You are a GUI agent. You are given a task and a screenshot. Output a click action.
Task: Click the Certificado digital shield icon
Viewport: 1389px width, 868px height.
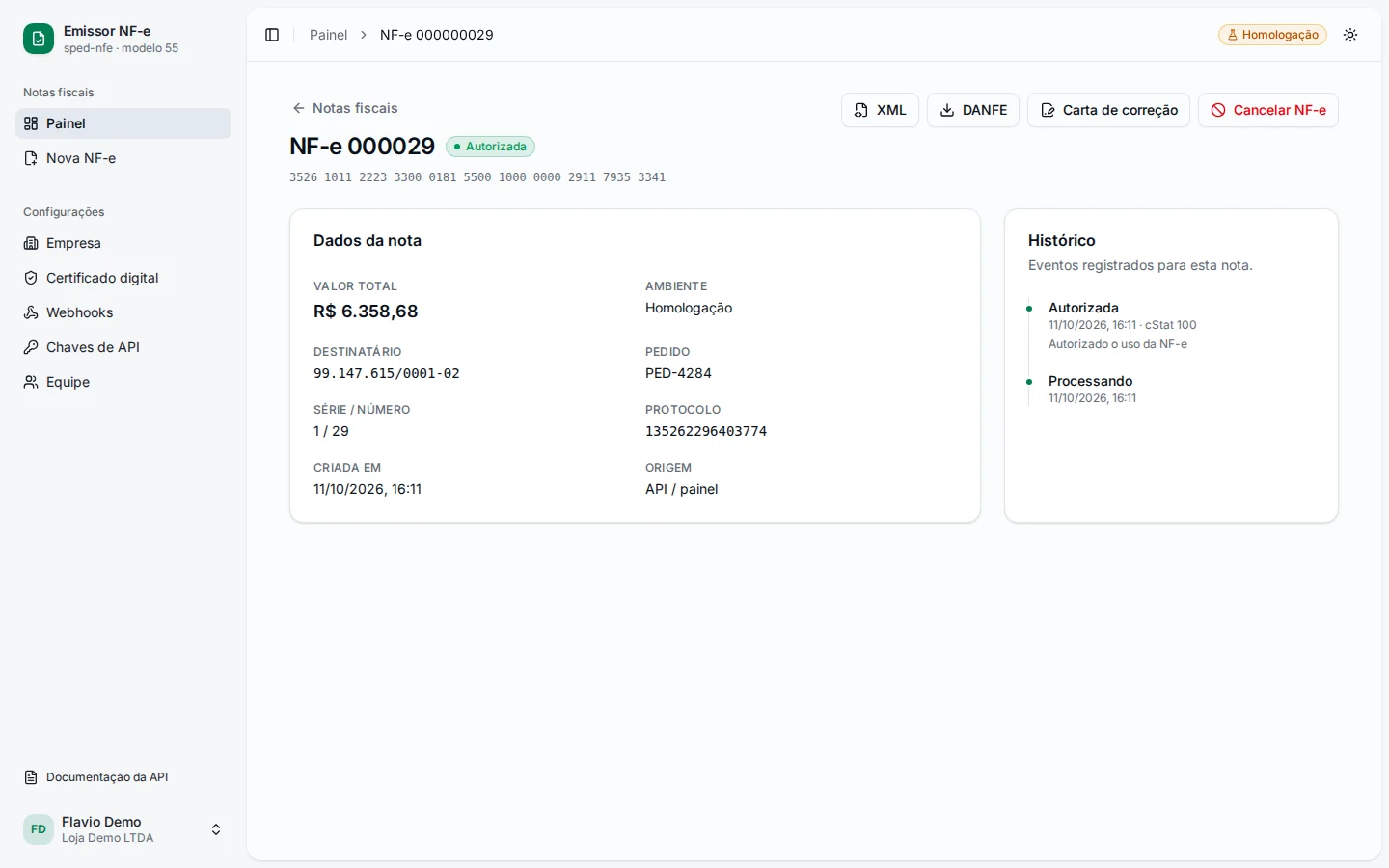pos(31,278)
